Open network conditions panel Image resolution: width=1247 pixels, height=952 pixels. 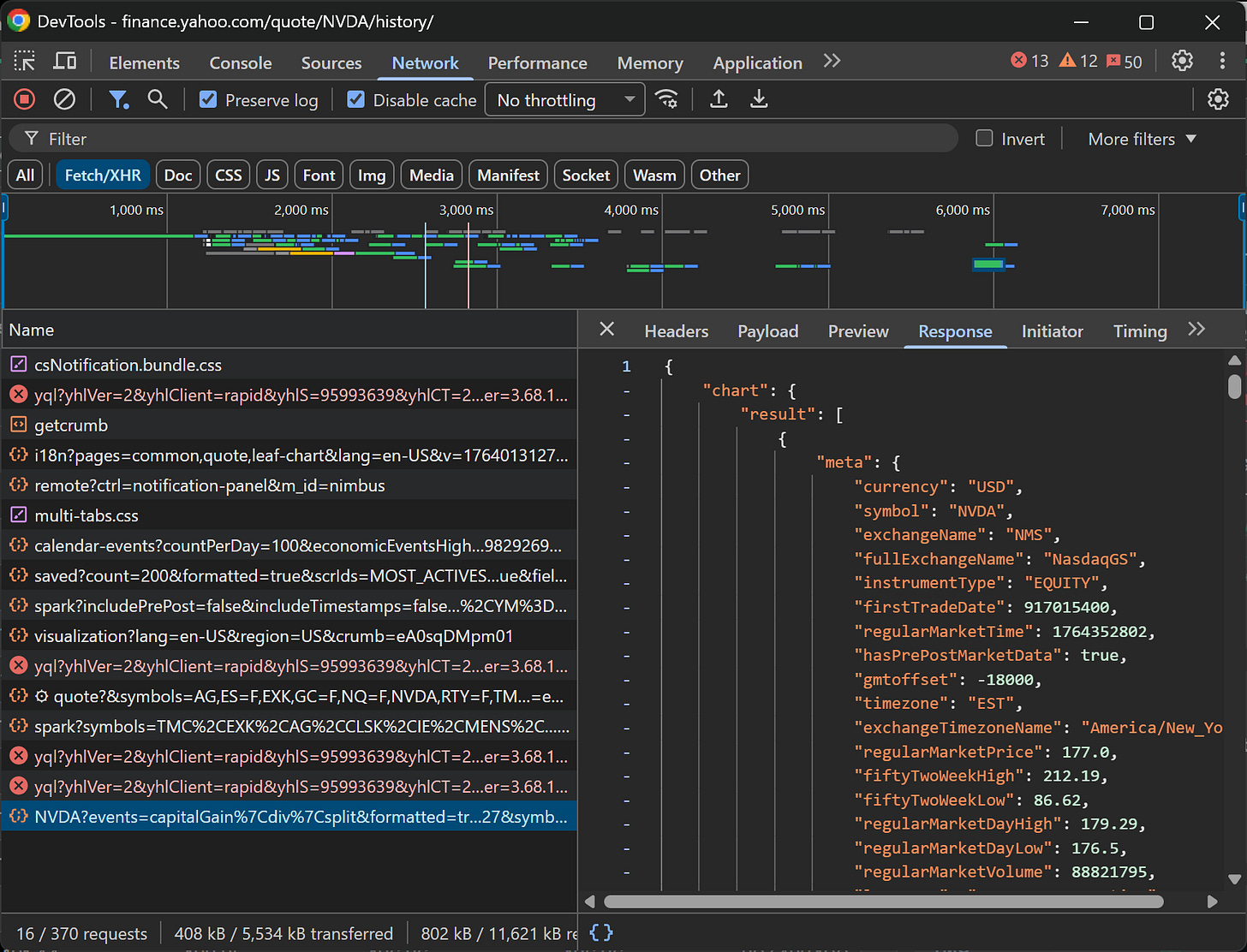click(667, 99)
